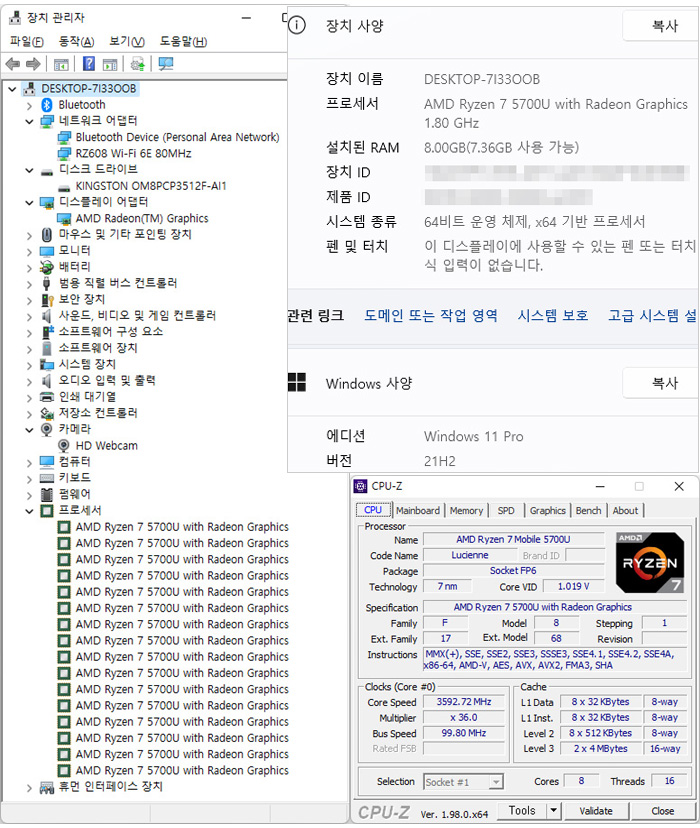Select the RZ608 Wi-Fi 6E 80MHz adapter icon
The image size is (700, 828).
pyautogui.click(x=64, y=154)
